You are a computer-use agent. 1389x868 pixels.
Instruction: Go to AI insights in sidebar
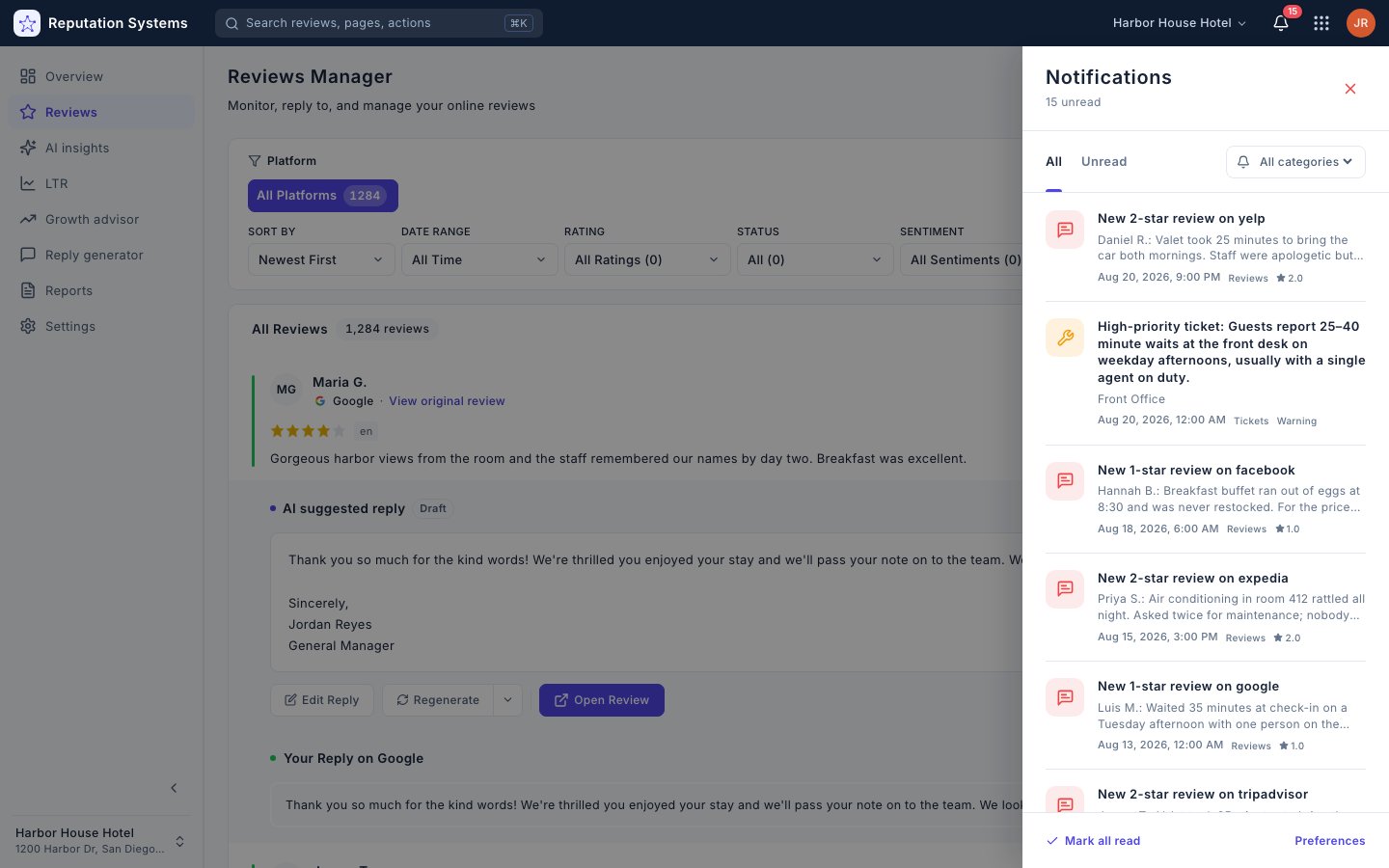(101, 148)
